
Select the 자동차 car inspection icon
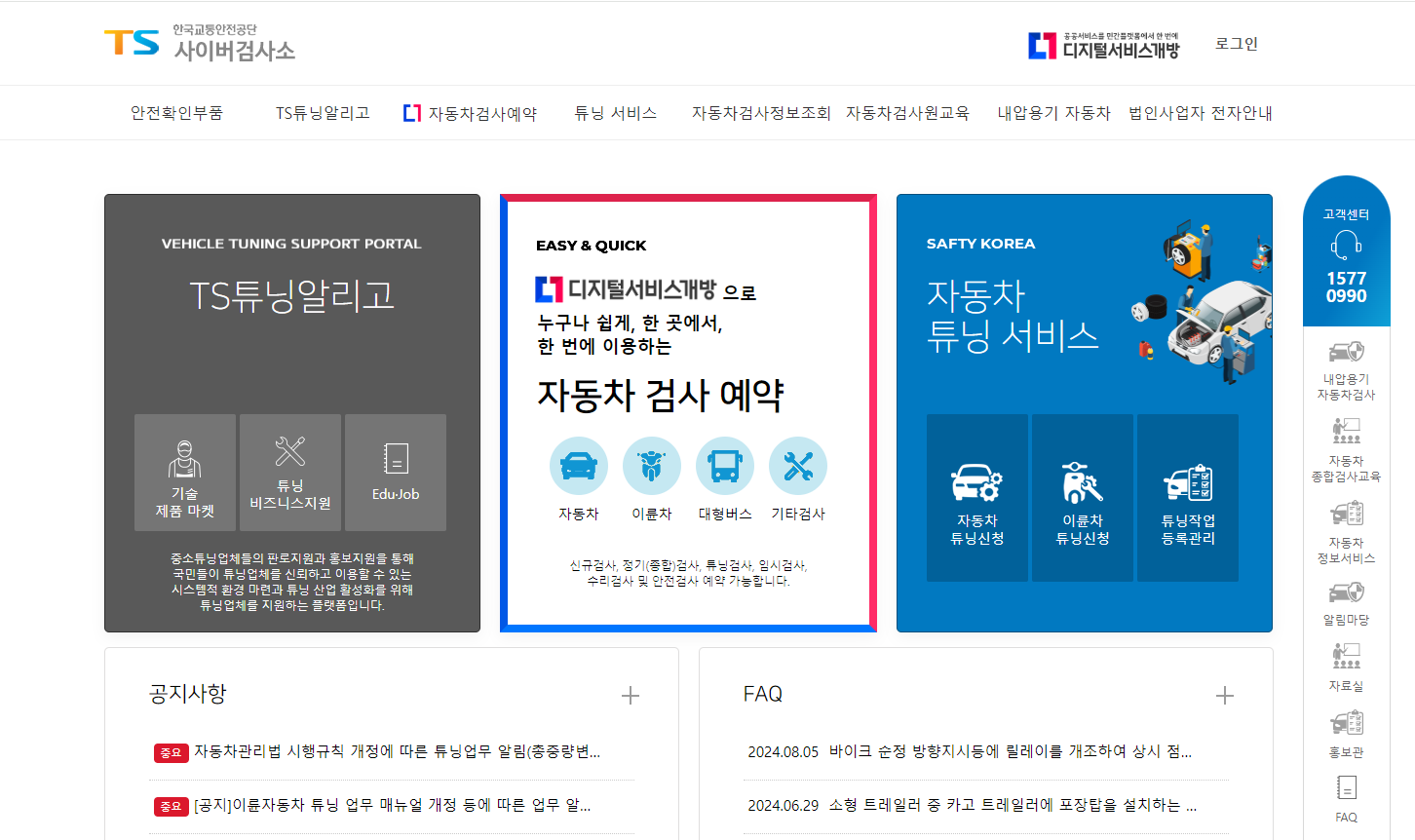tap(579, 466)
